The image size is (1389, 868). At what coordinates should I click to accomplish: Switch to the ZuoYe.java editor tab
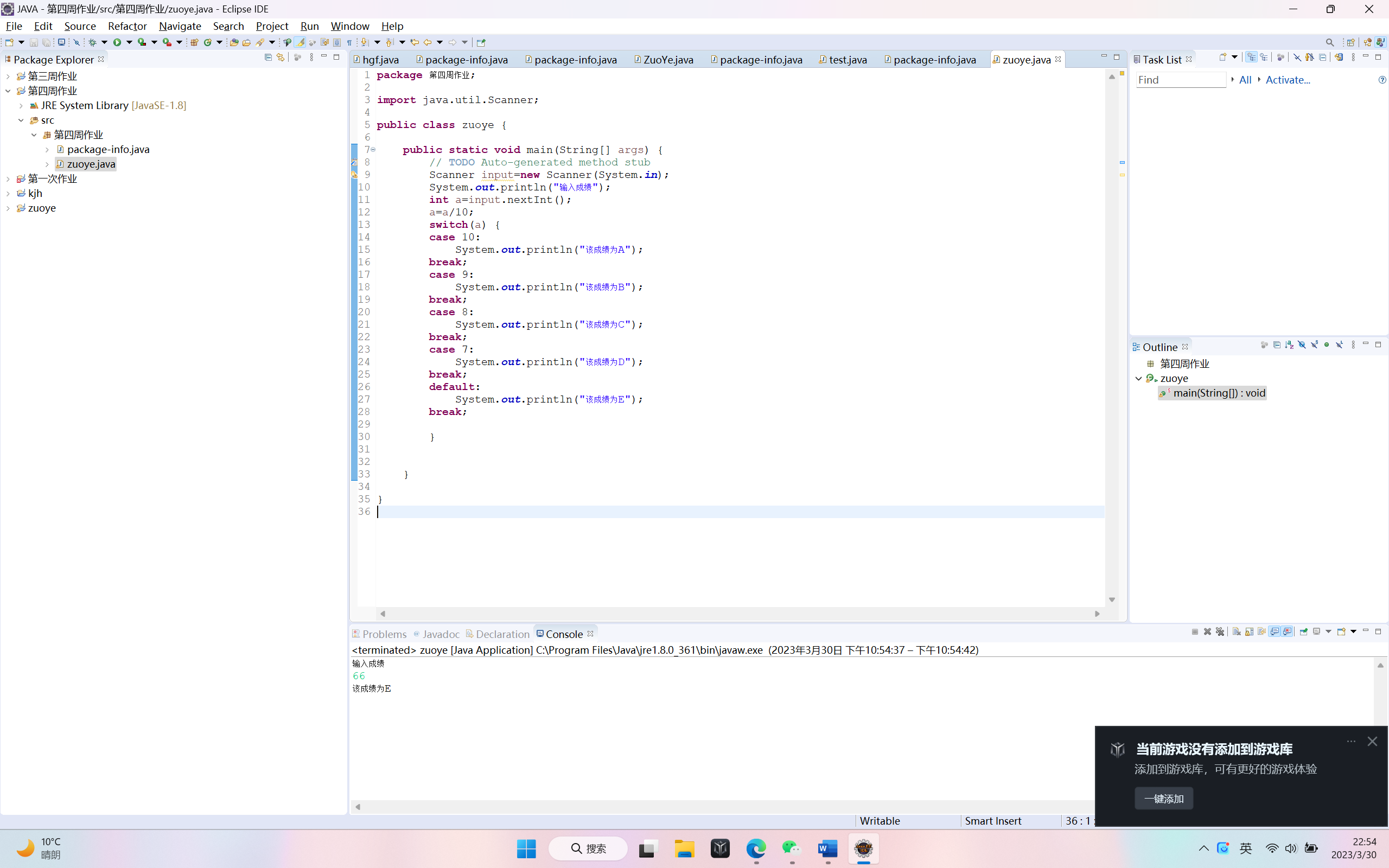click(667, 60)
